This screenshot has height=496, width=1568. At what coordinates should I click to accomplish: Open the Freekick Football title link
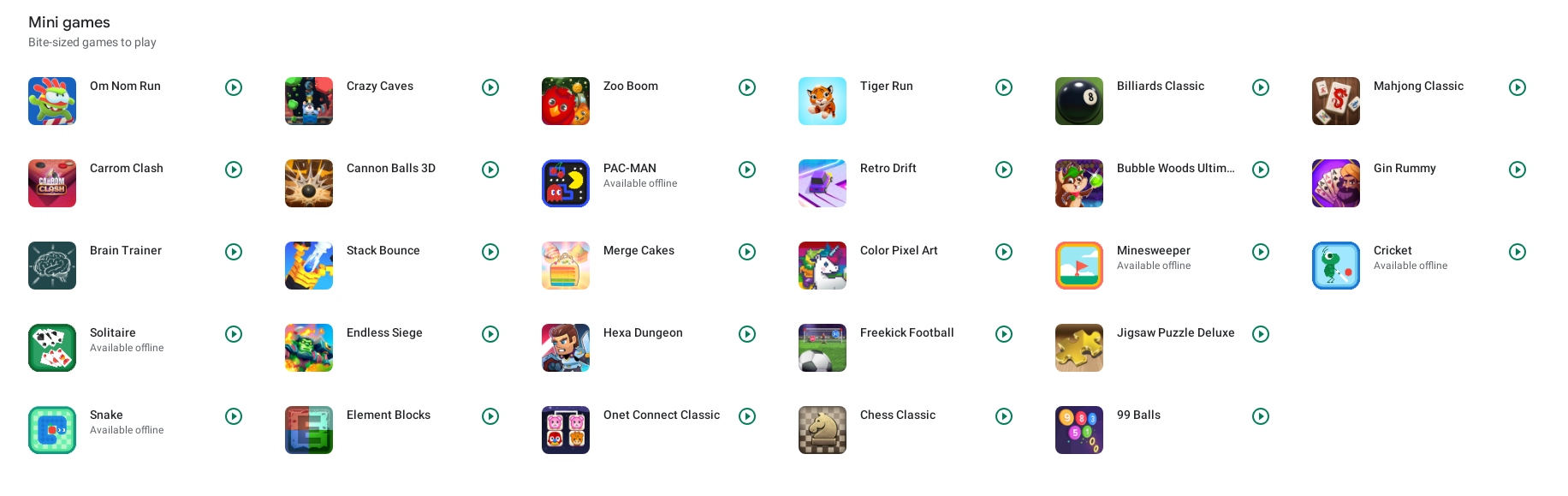click(x=907, y=333)
